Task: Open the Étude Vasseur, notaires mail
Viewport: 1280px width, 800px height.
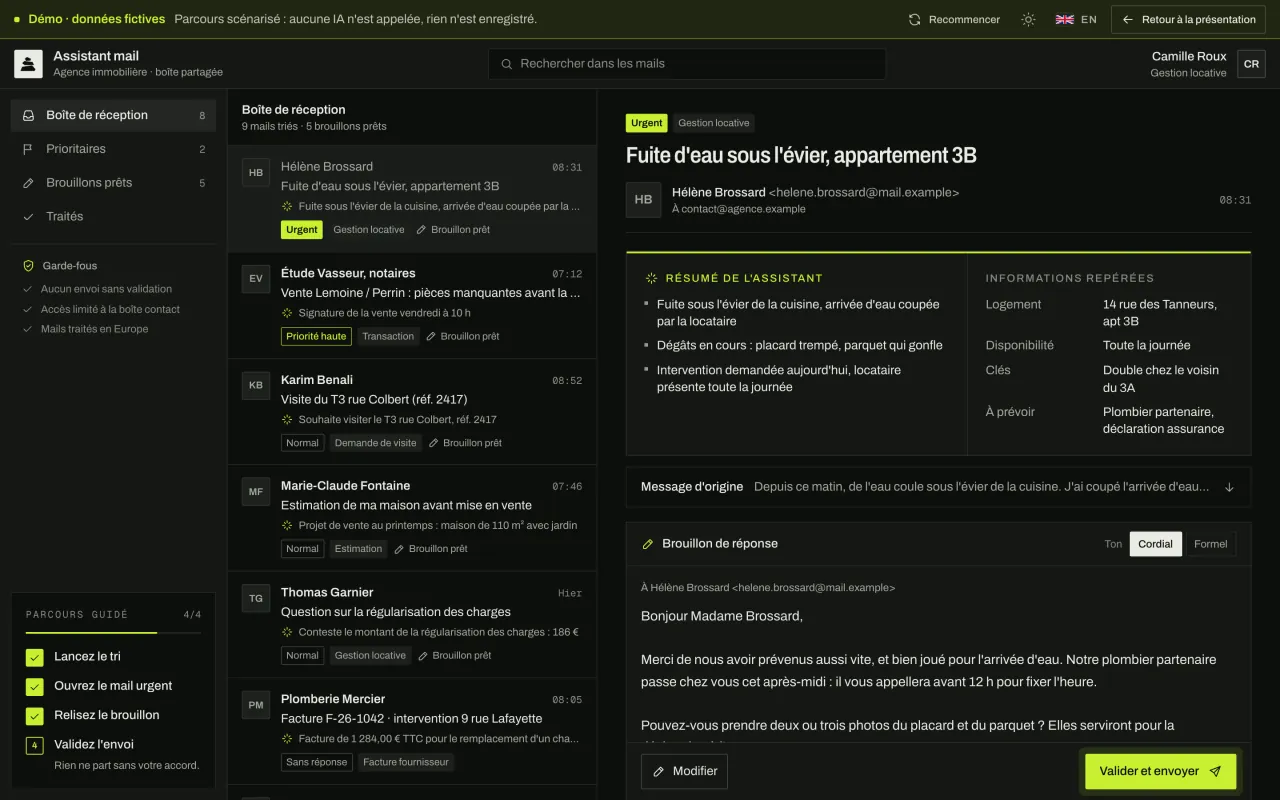Action: click(x=412, y=306)
